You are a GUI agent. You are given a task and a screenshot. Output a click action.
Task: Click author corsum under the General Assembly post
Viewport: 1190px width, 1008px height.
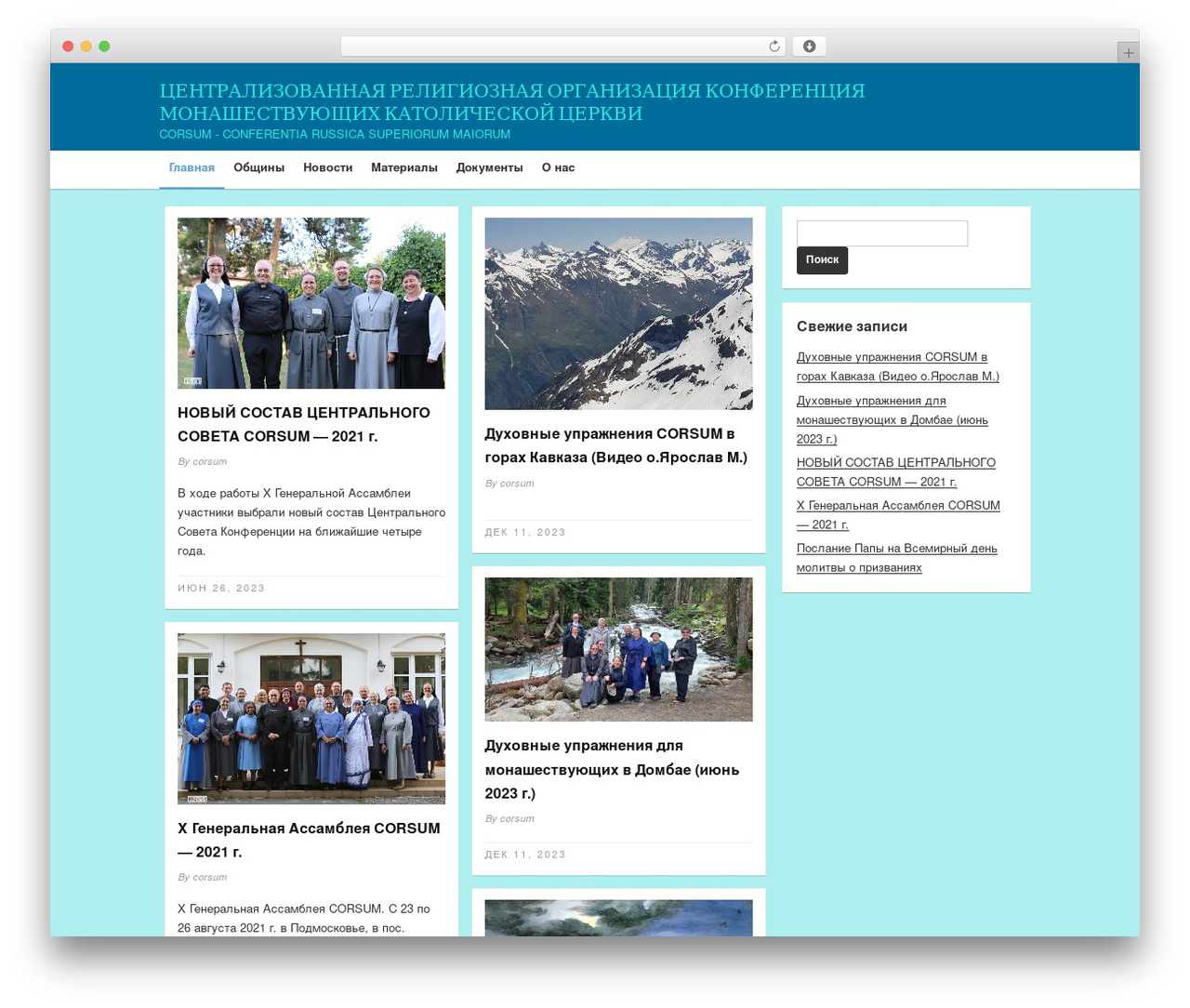(209, 878)
